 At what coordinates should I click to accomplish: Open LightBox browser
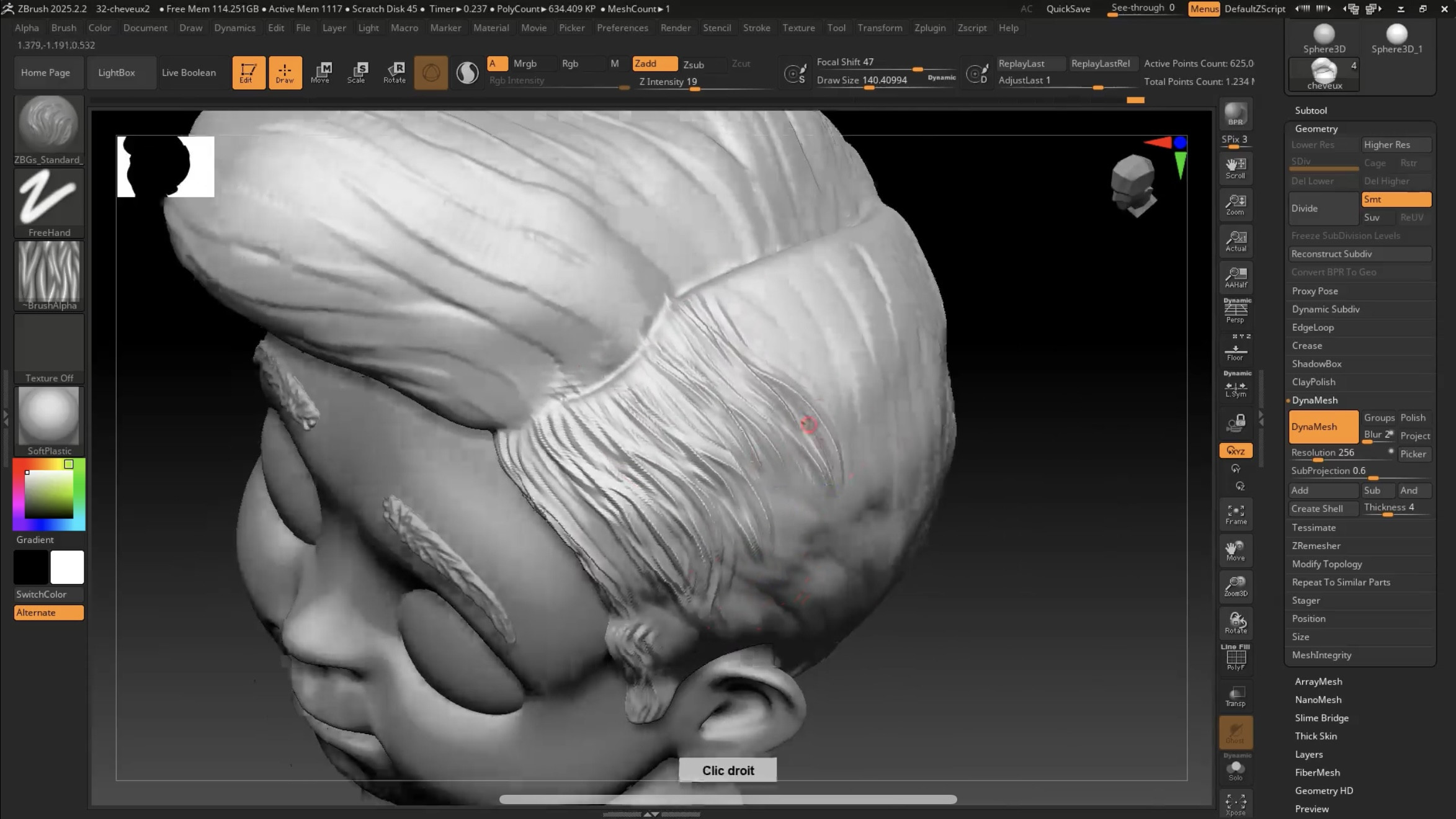(x=117, y=73)
